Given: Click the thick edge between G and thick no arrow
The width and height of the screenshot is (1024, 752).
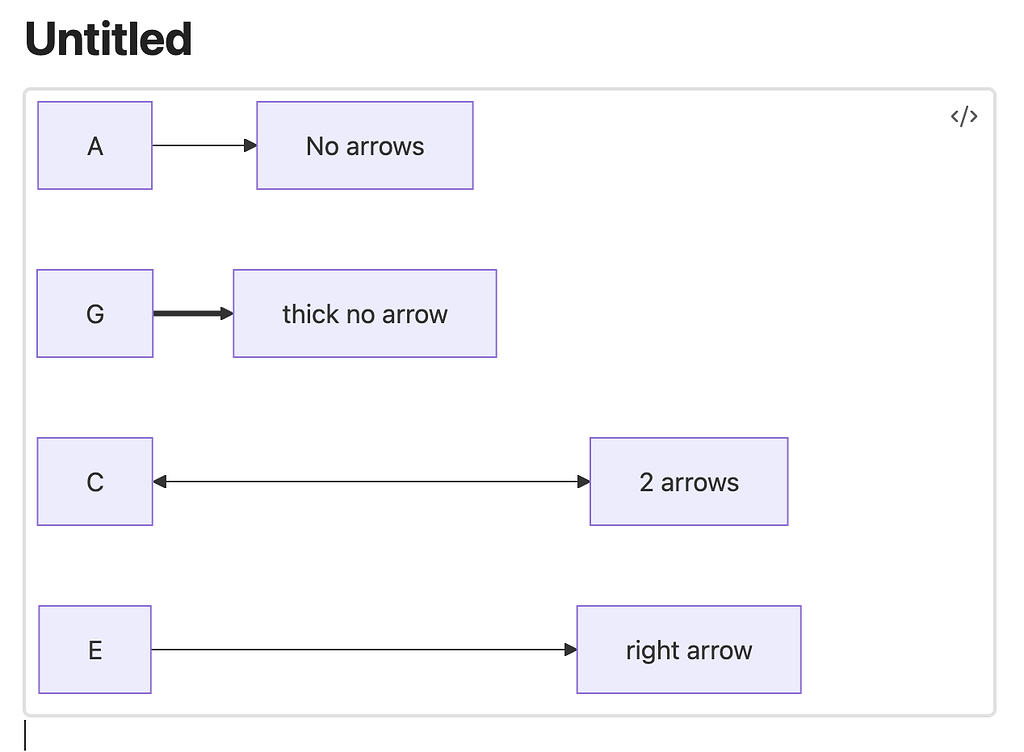Looking at the screenshot, I should [x=192, y=313].
